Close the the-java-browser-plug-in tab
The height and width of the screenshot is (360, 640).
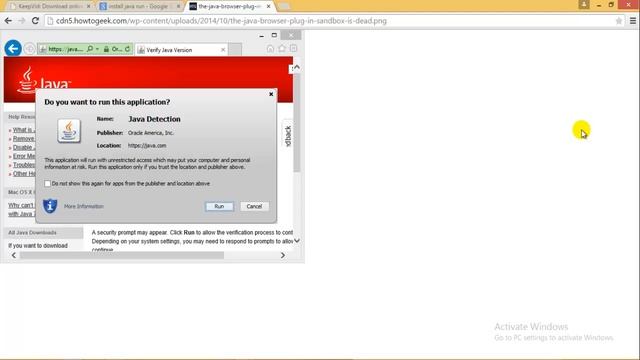268,7
